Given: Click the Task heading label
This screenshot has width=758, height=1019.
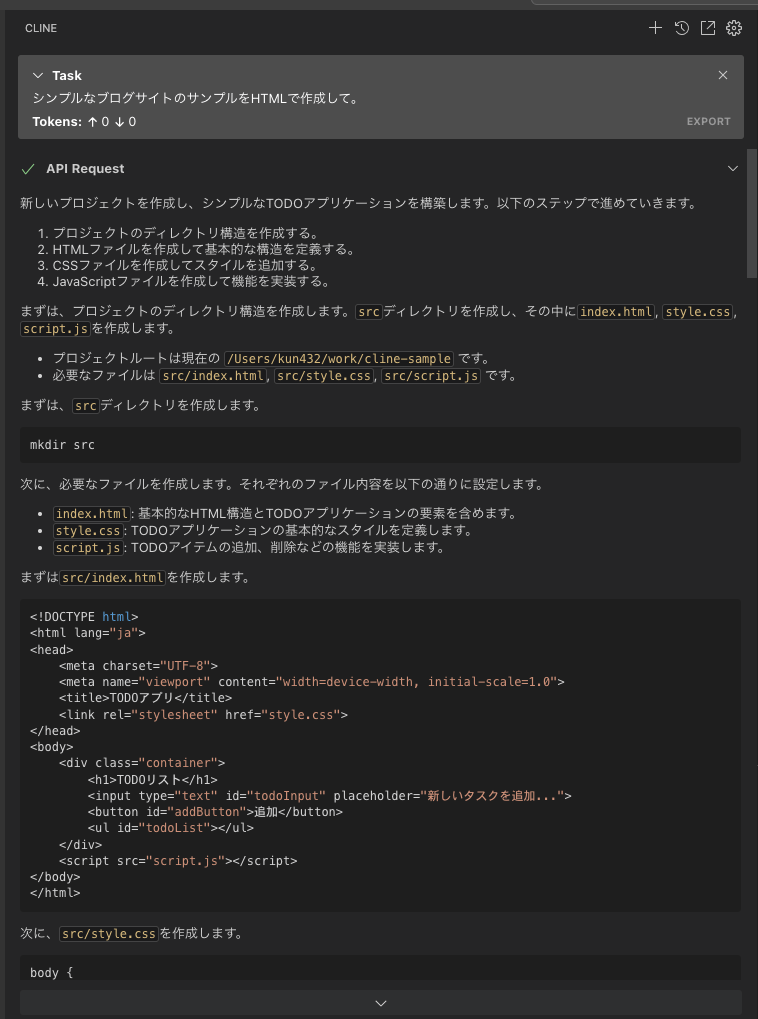Looking at the screenshot, I should coord(67,75).
